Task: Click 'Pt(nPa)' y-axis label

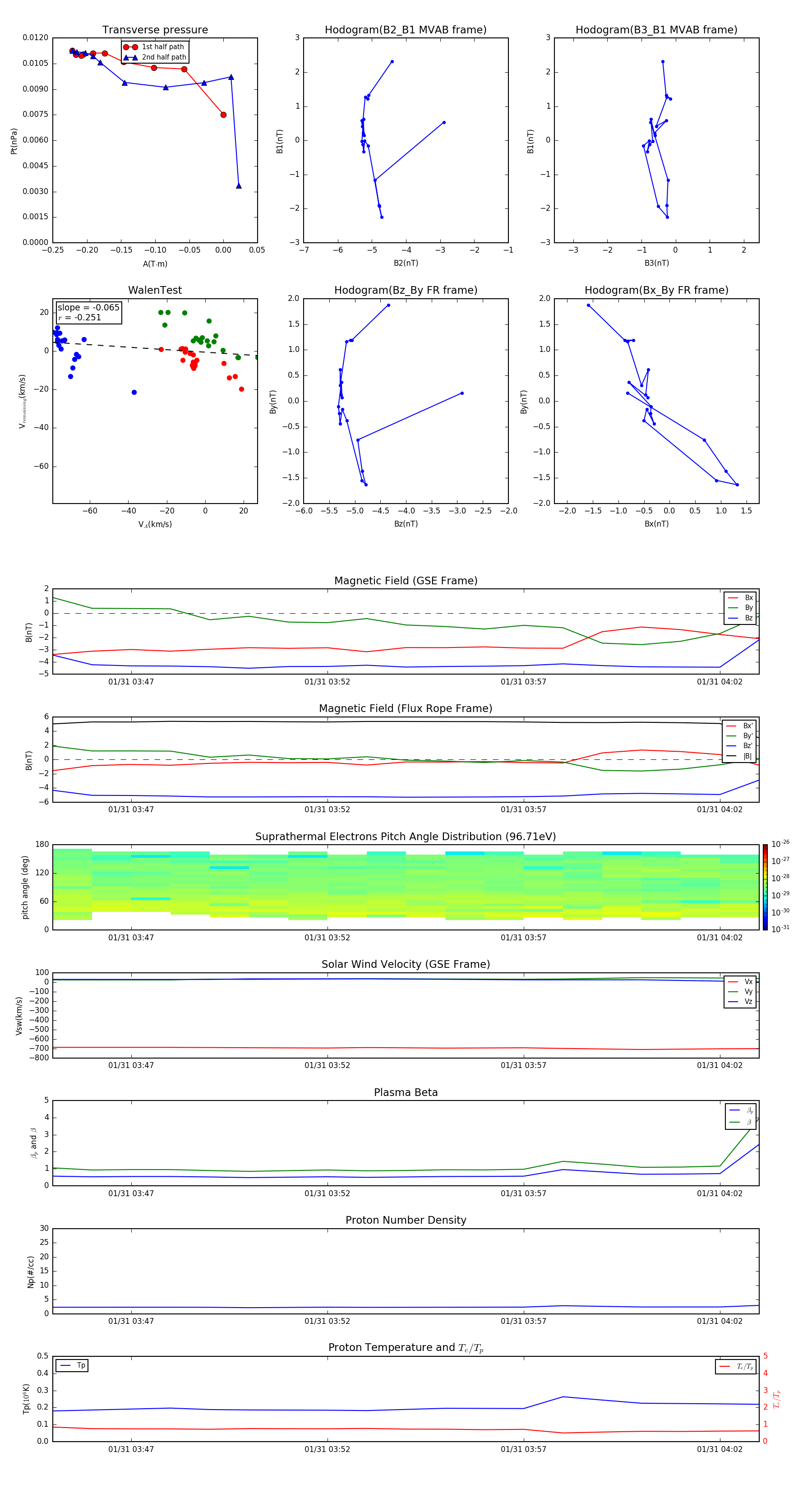Action: (14, 141)
